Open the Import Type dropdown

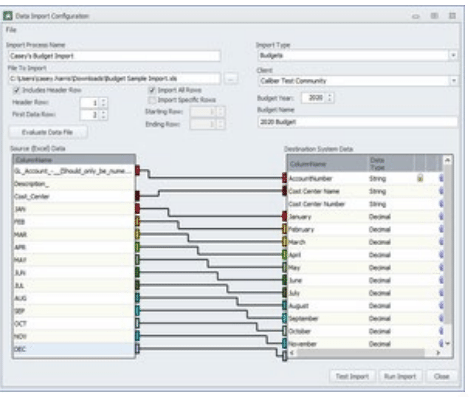453,55
